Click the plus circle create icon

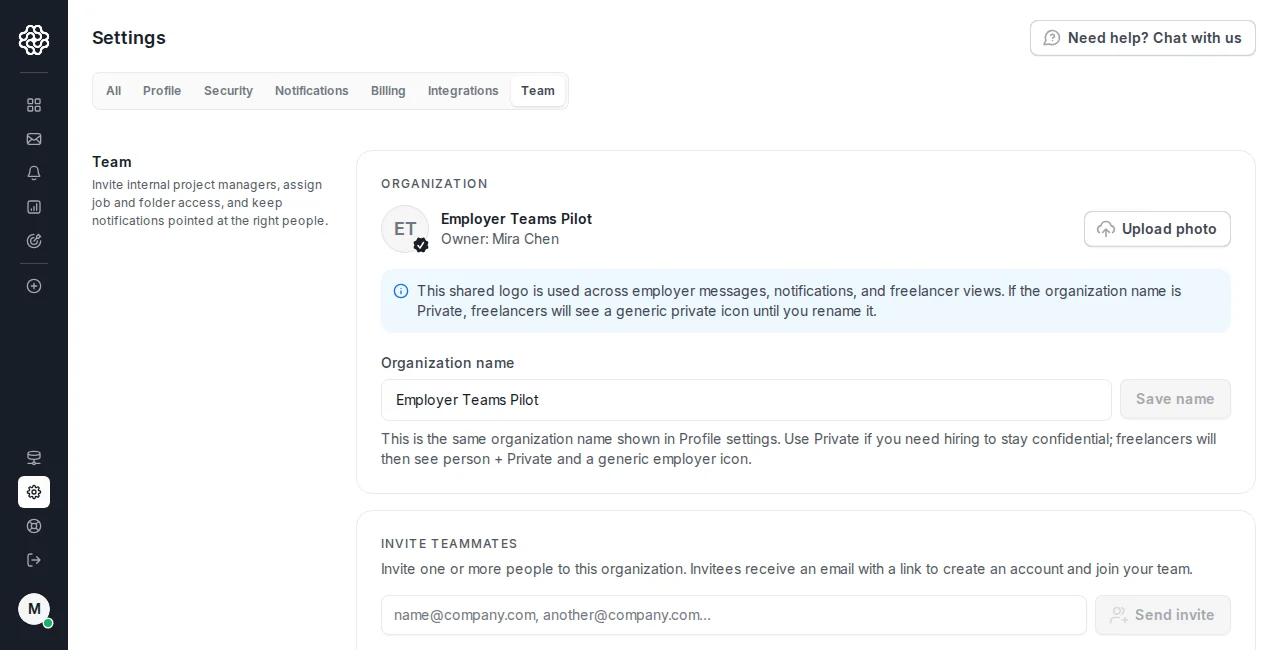point(34,286)
